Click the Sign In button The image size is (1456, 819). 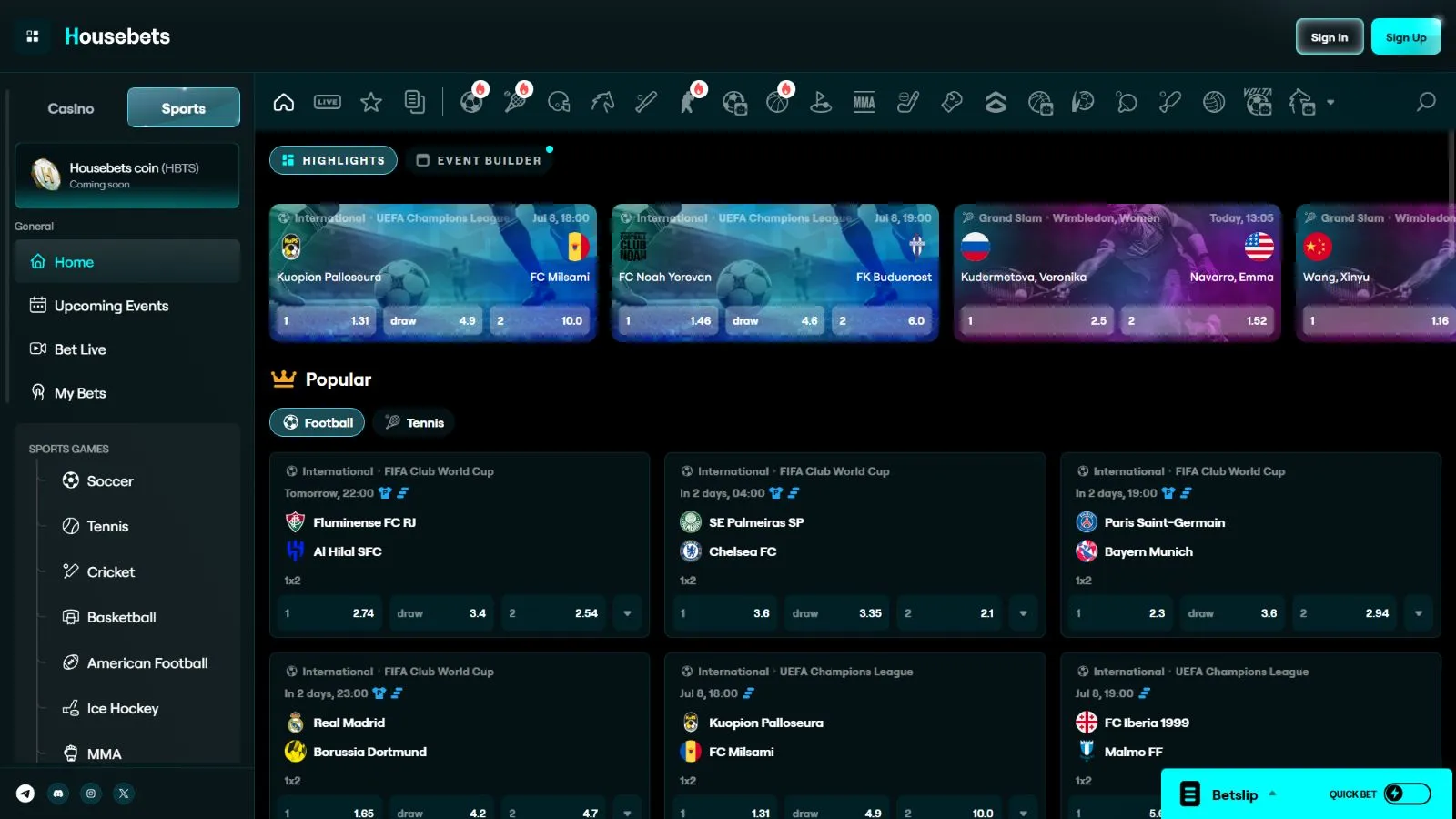click(1330, 36)
